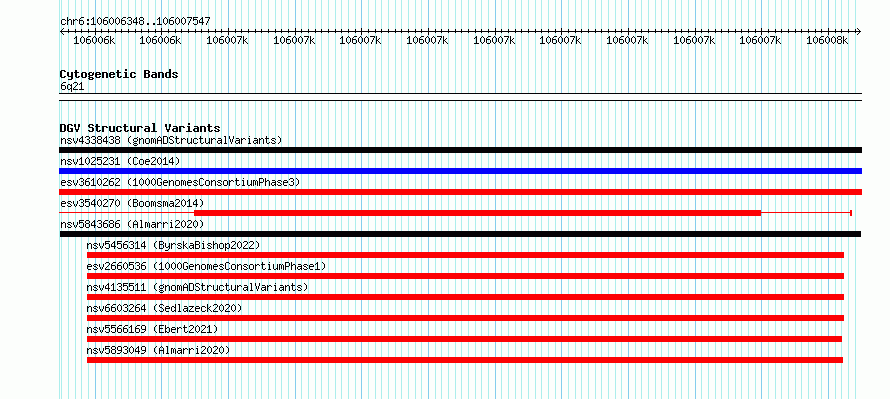Screen dimensions: 890x399
Task: Click the 106008k ruler tick label
Action: pos(827,40)
